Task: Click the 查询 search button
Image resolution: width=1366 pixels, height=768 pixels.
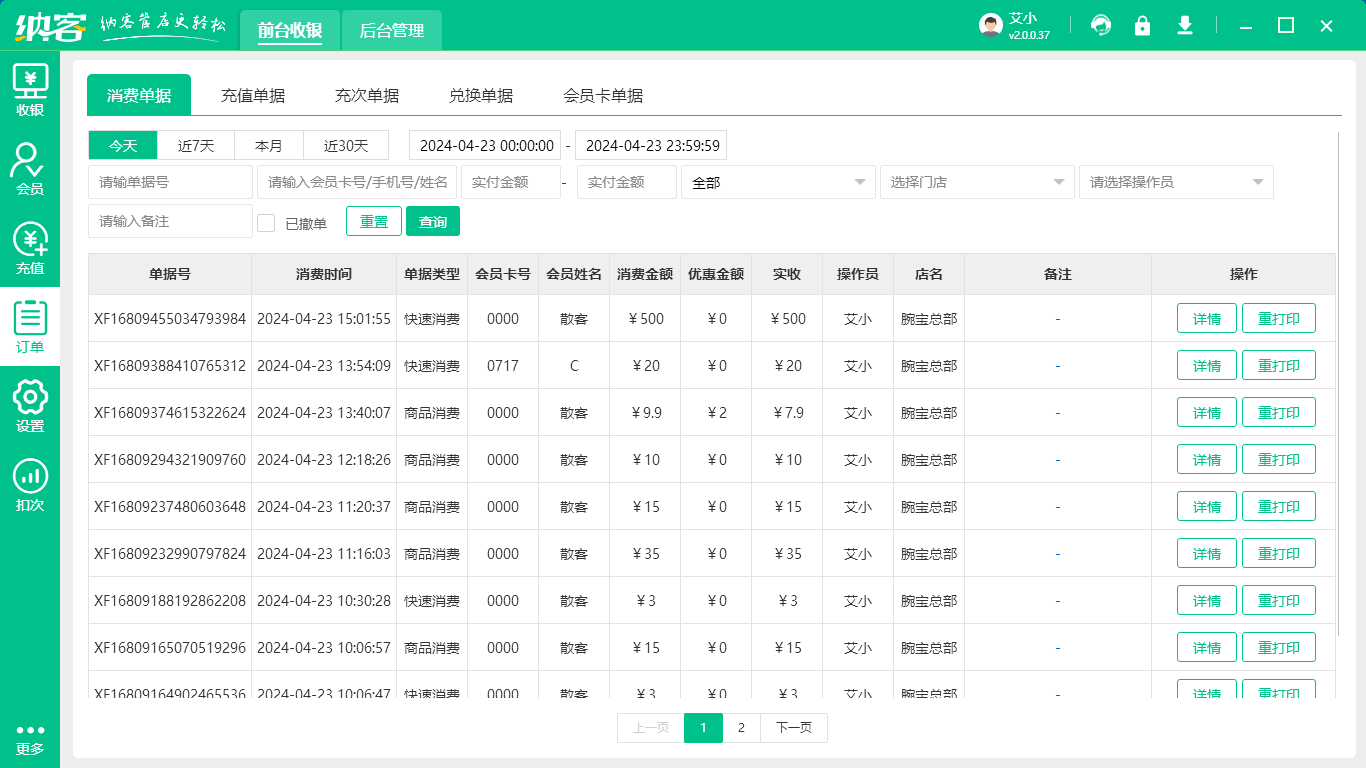Action: tap(433, 221)
